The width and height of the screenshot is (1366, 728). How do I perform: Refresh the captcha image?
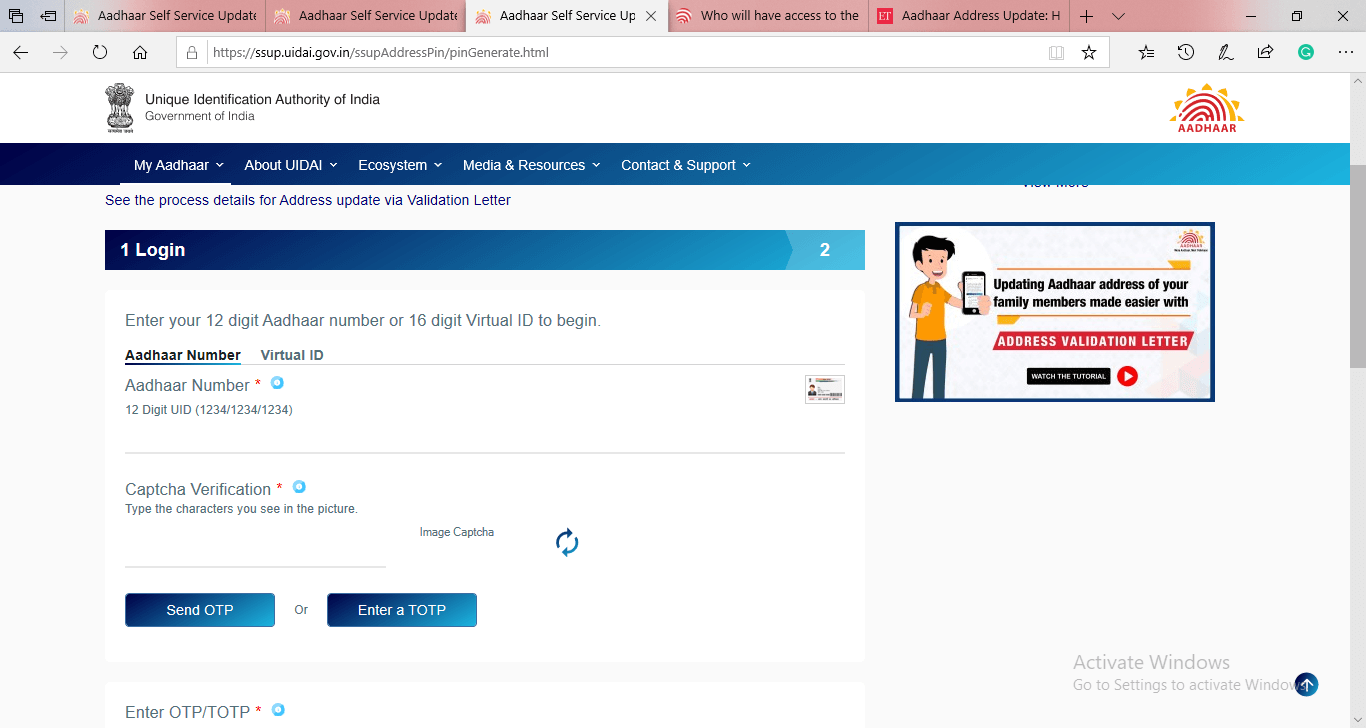coord(567,543)
